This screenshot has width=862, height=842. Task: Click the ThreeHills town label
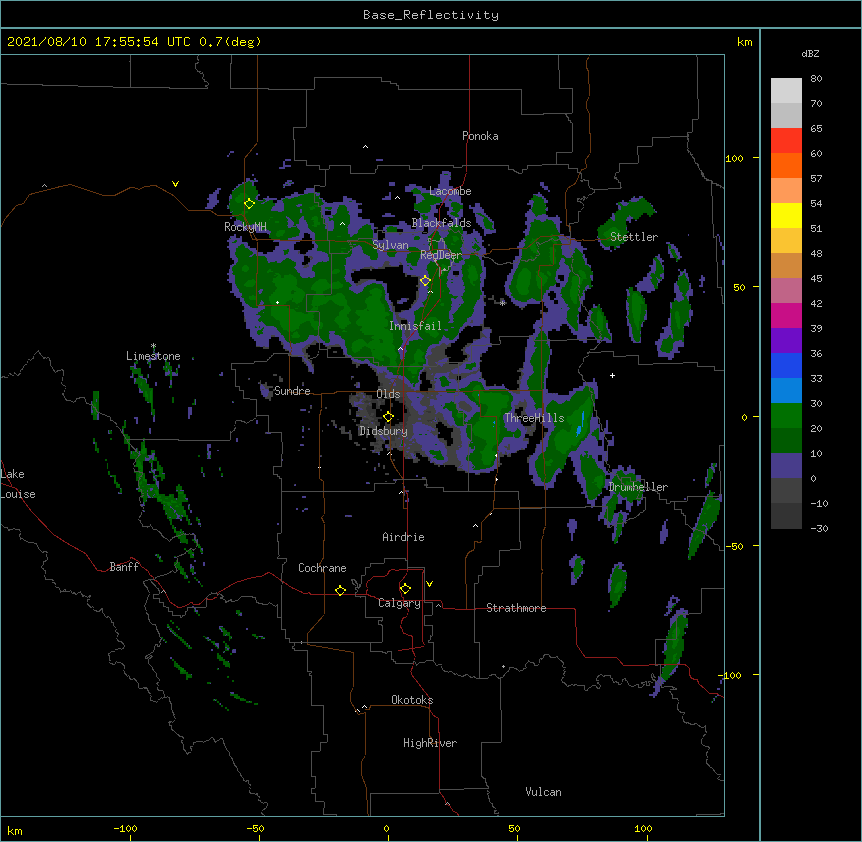click(534, 418)
